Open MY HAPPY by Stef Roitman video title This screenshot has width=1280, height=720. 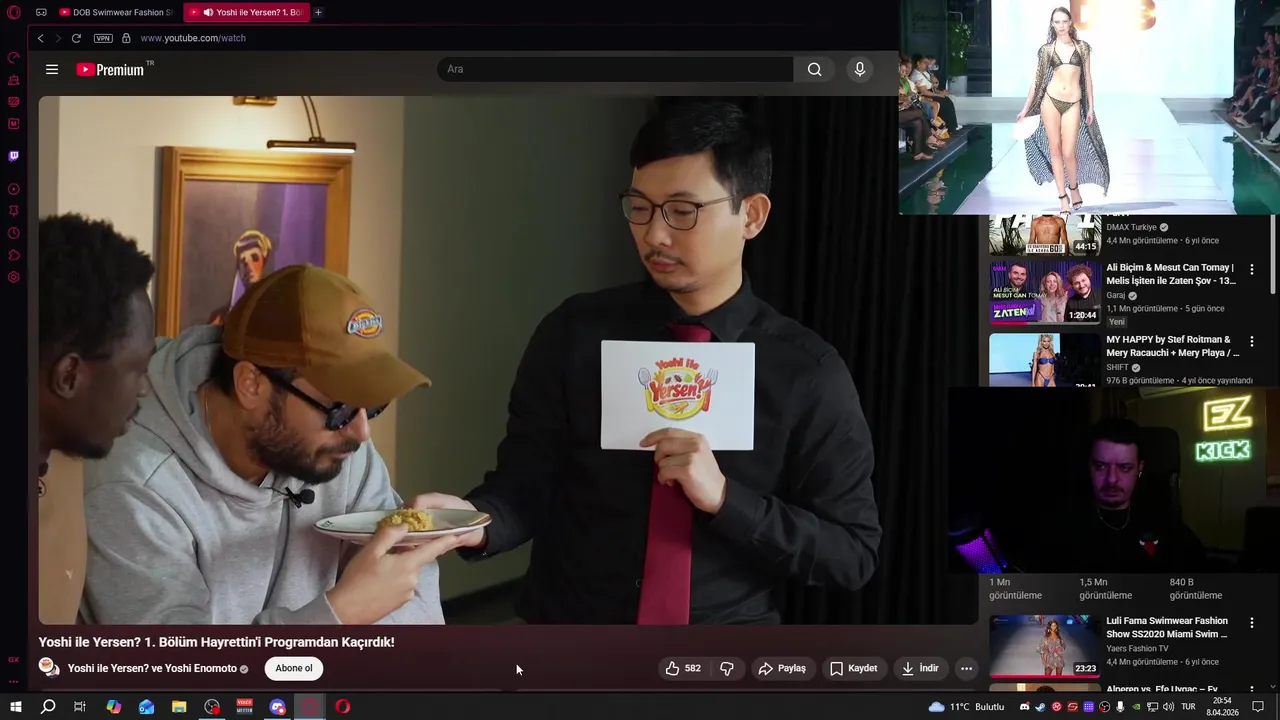[1172, 346]
